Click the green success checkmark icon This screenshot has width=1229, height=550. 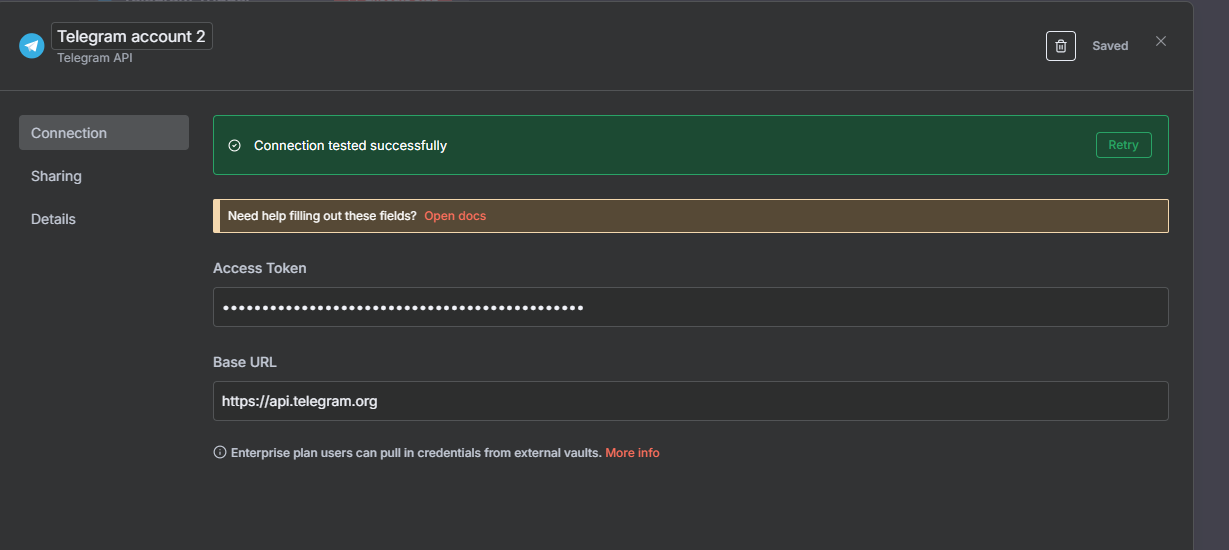[235, 145]
